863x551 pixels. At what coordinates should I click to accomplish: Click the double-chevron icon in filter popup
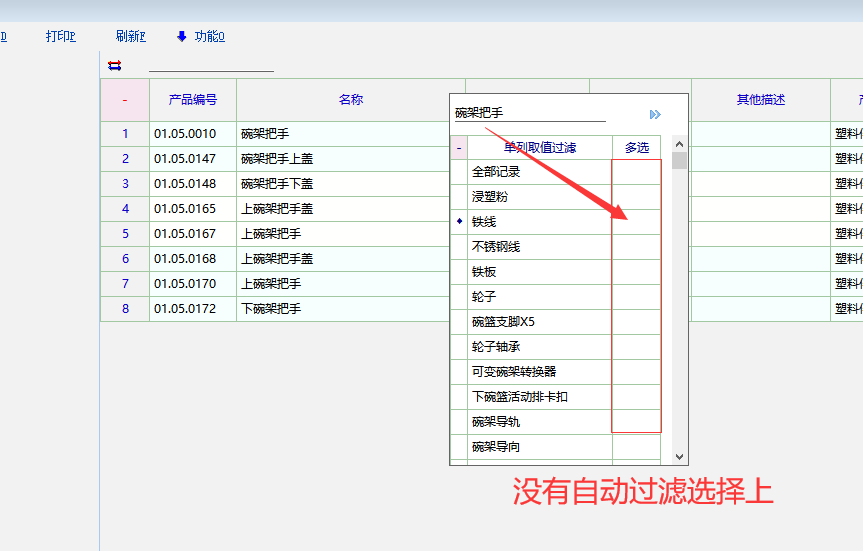click(x=655, y=115)
